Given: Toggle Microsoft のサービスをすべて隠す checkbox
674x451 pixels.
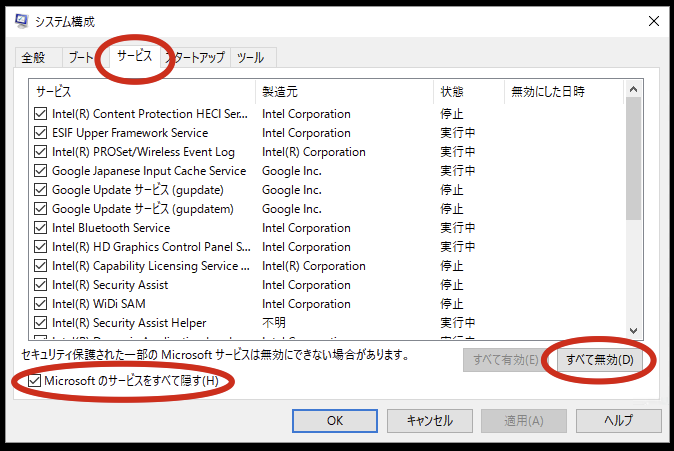Looking at the screenshot, I should point(34,380).
